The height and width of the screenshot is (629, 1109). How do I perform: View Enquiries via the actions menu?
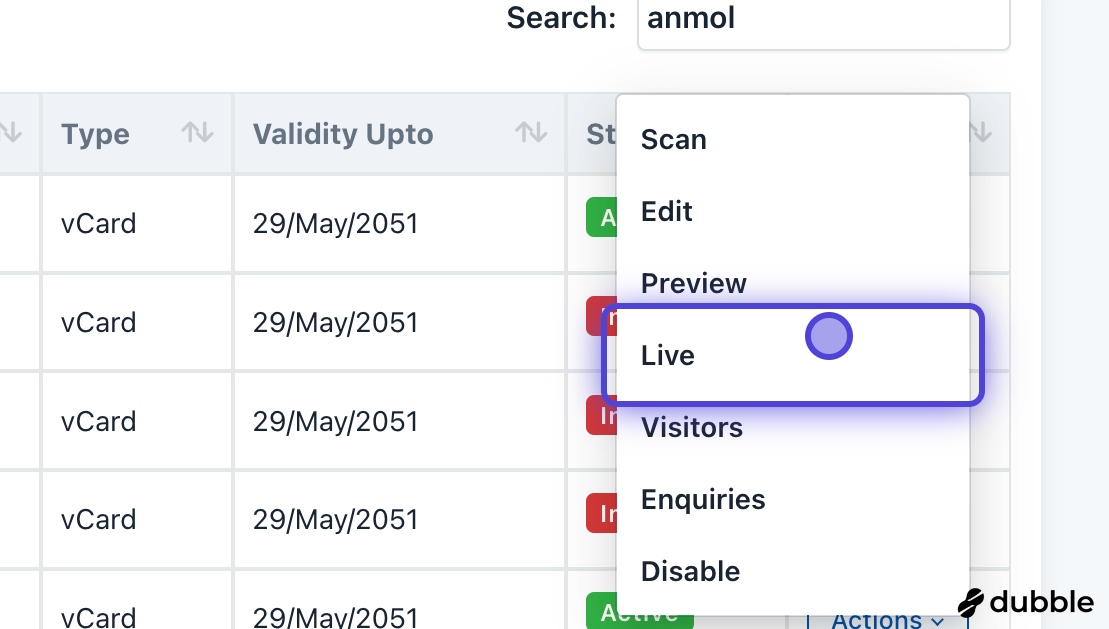click(703, 500)
